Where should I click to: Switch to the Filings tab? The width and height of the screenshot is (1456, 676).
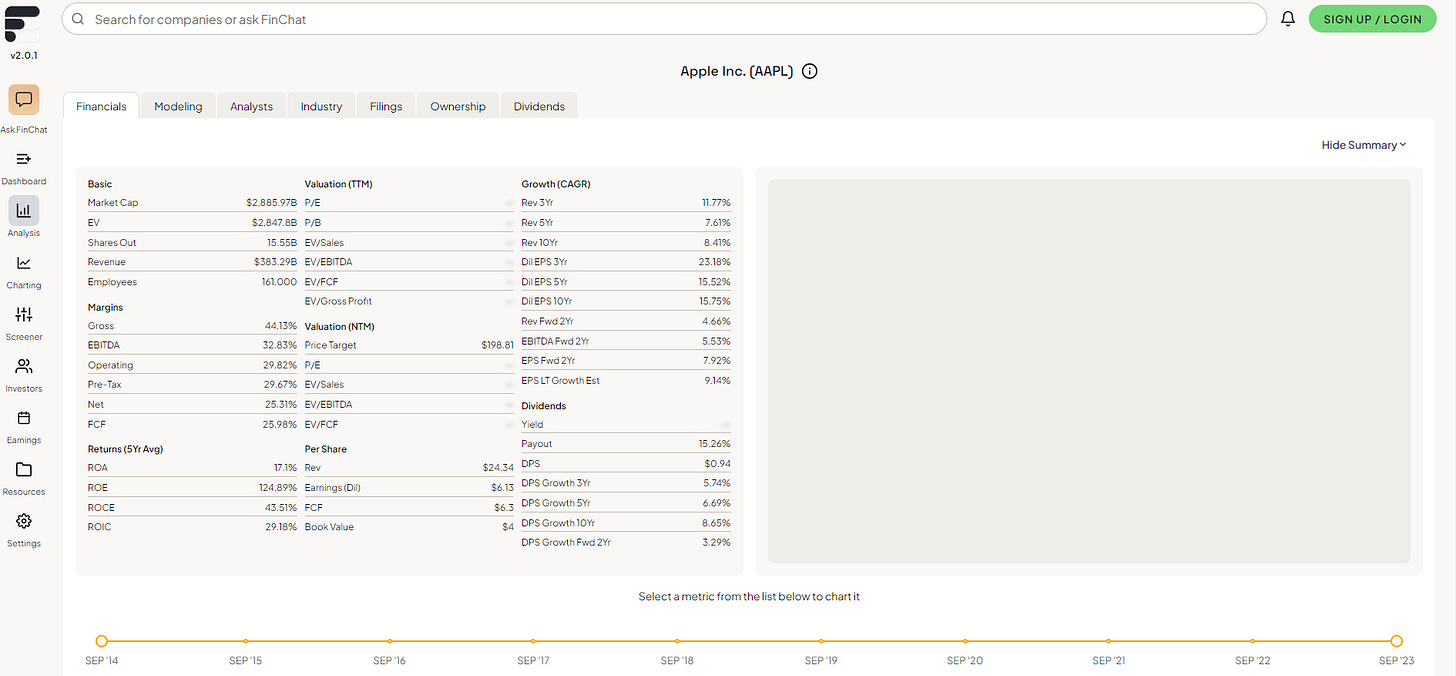[x=386, y=106]
